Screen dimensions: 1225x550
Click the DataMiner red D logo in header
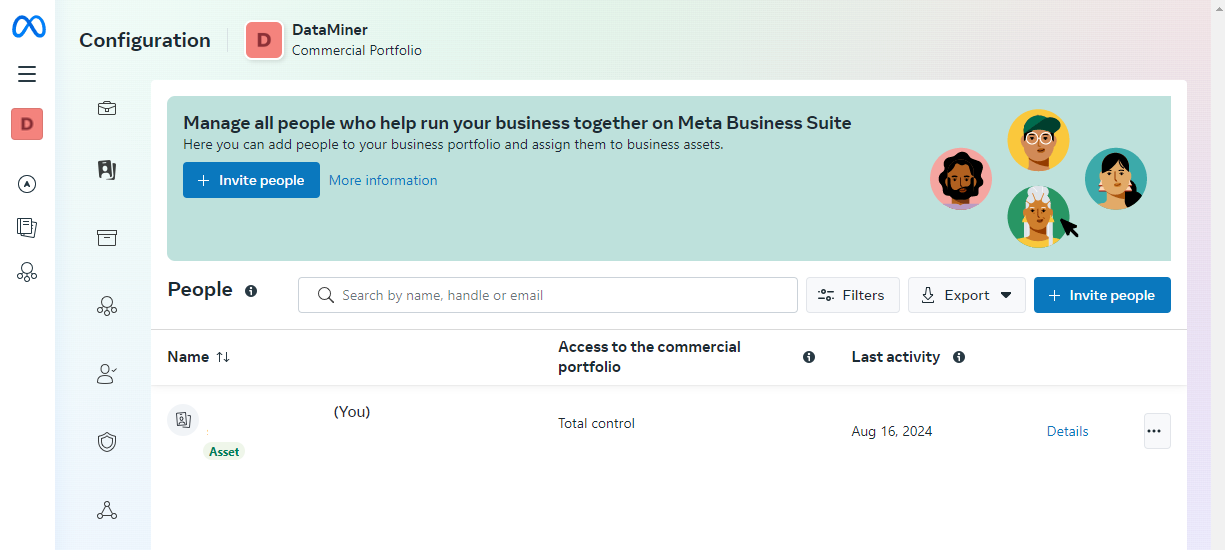tap(264, 40)
